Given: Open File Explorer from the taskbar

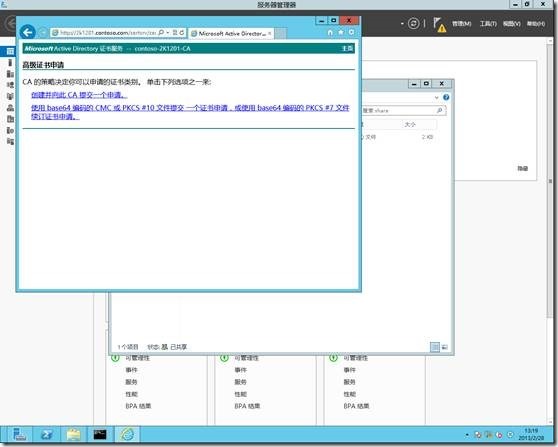Looking at the screenshot, I should click(73, 435).
